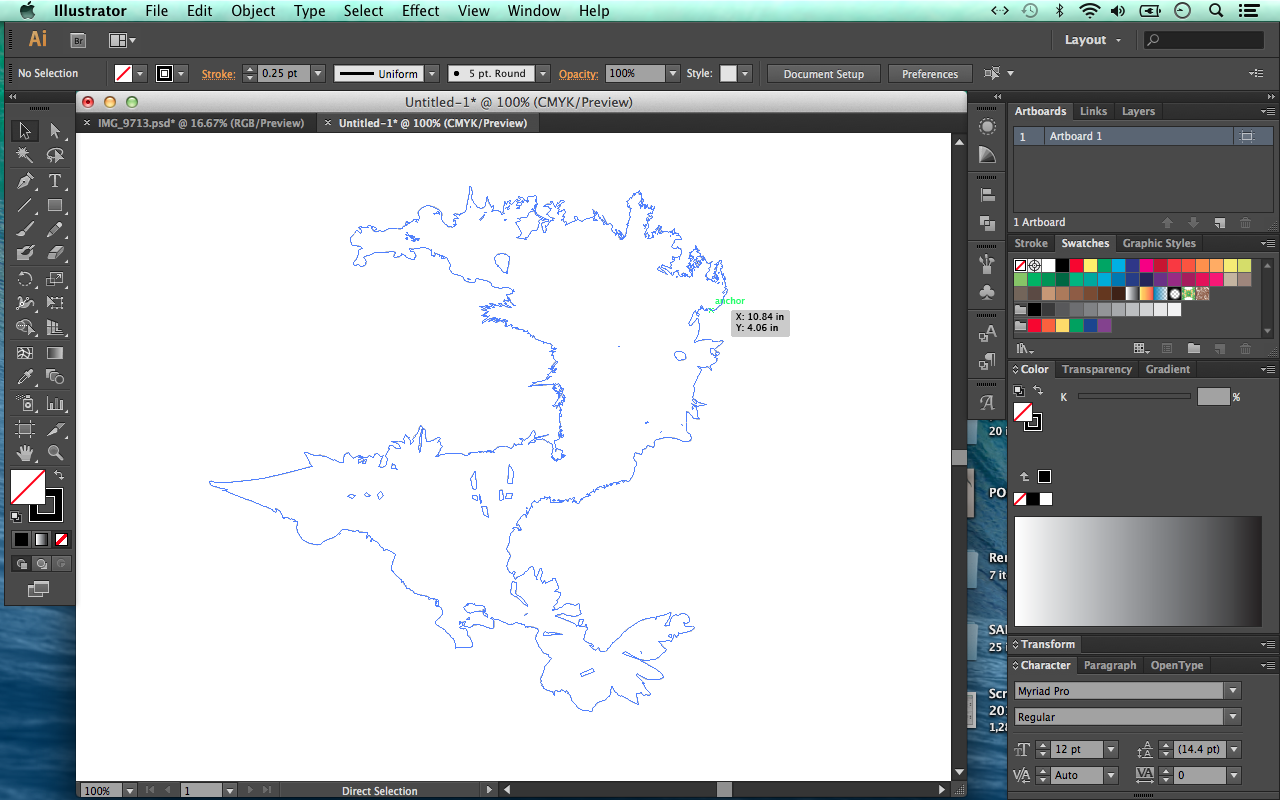Select the Scale tool

pos(55,279)
